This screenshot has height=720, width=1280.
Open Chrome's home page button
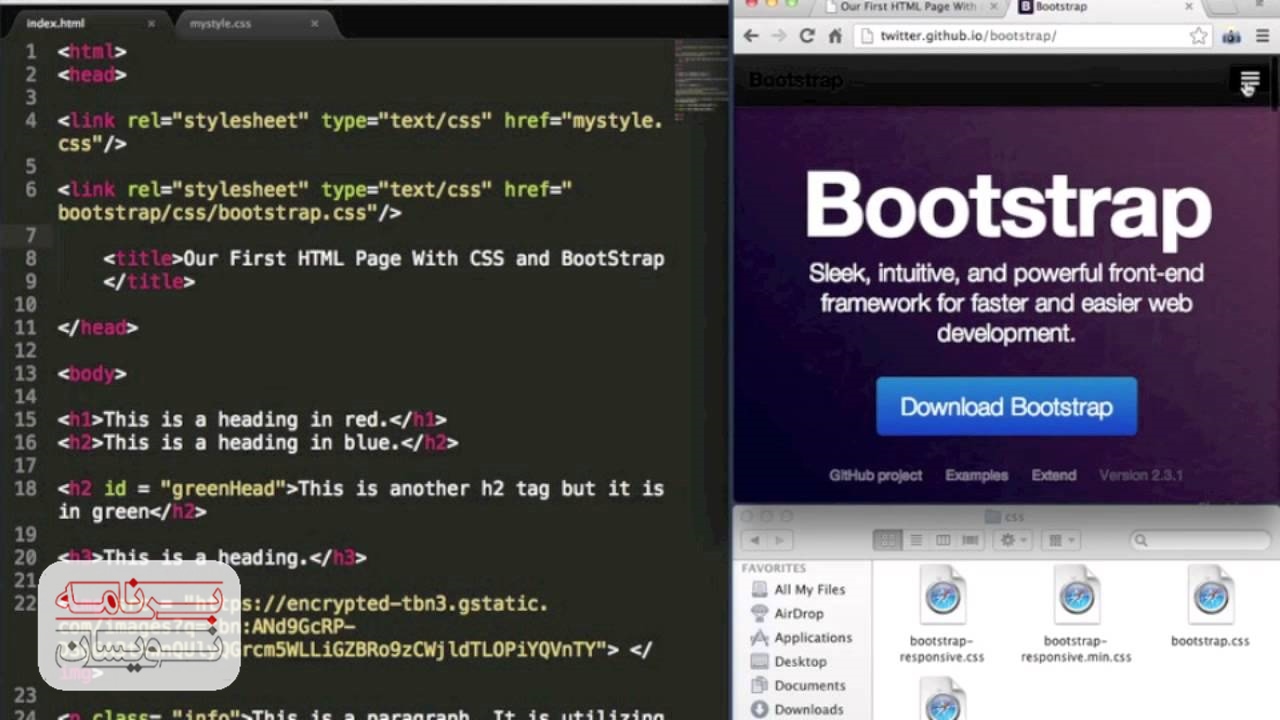click(x=835, y=36)
